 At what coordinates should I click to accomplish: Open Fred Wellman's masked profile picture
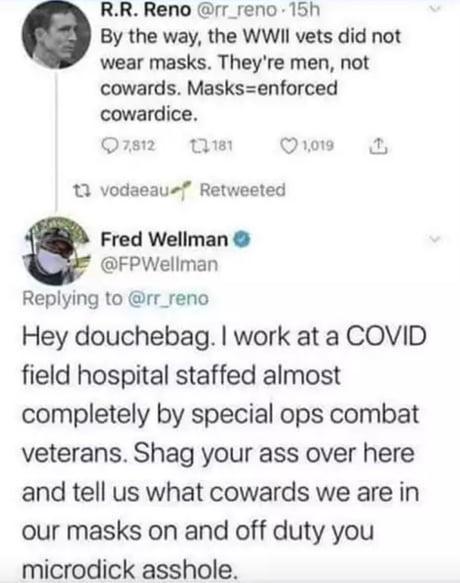56,251
